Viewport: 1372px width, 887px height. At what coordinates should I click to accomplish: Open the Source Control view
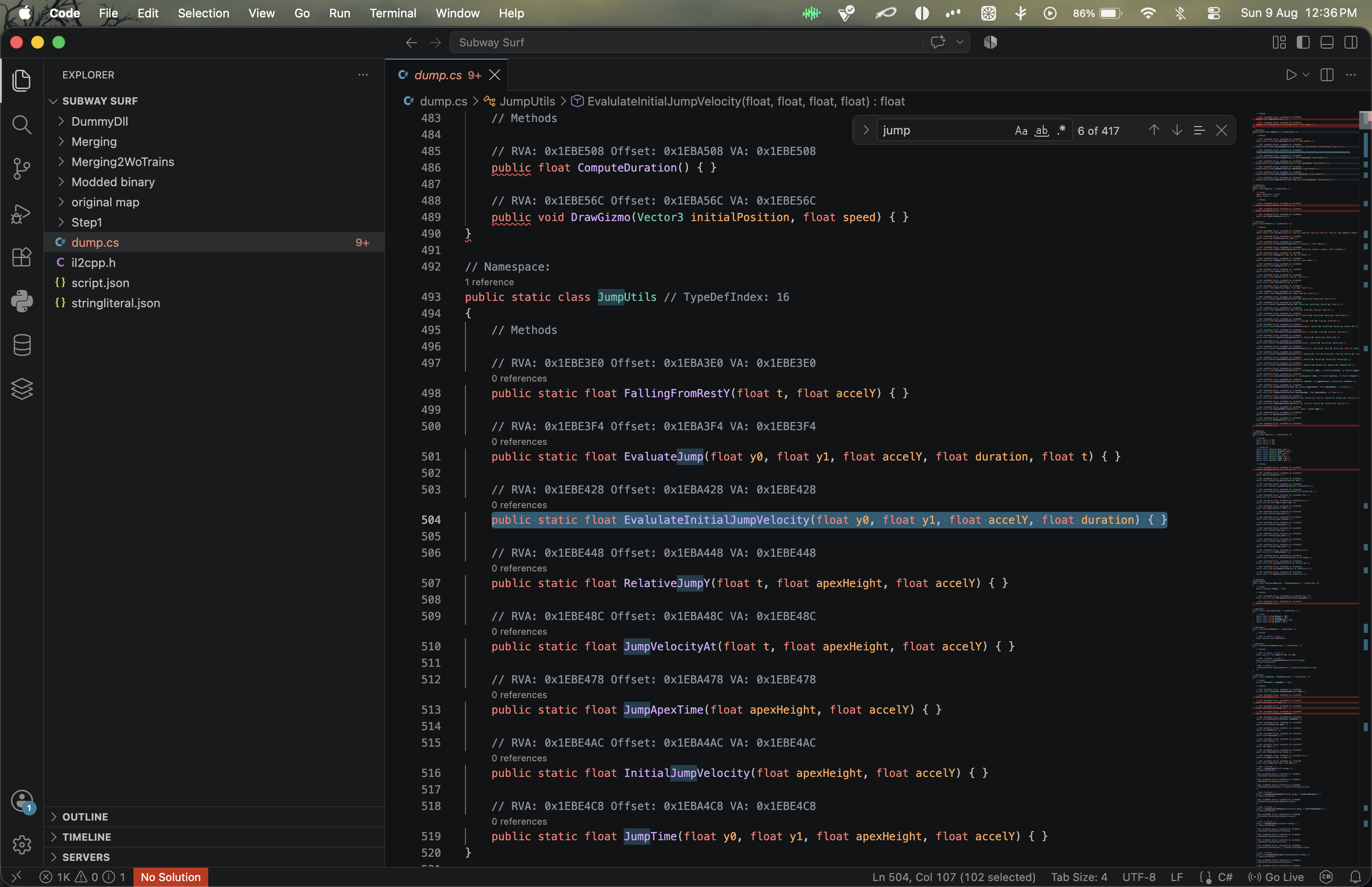click(22, 168)
